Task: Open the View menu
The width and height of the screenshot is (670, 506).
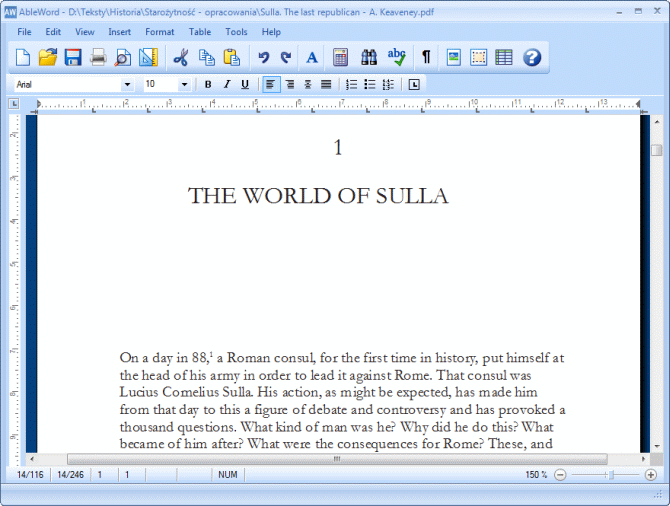Action: point(85,32)
